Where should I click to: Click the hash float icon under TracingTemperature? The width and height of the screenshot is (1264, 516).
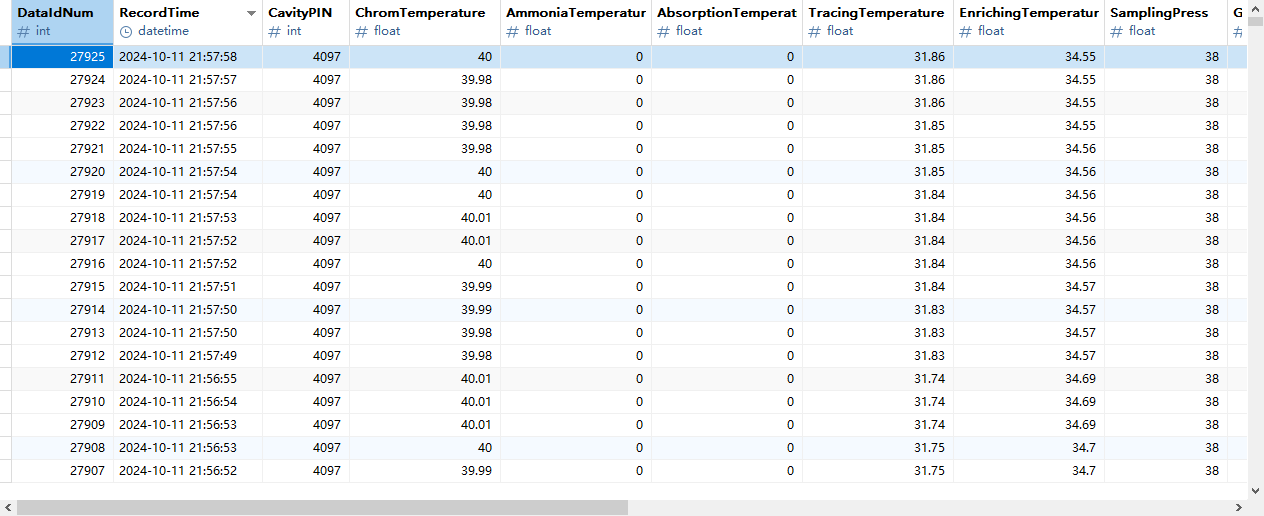click(x=815, y=31)
